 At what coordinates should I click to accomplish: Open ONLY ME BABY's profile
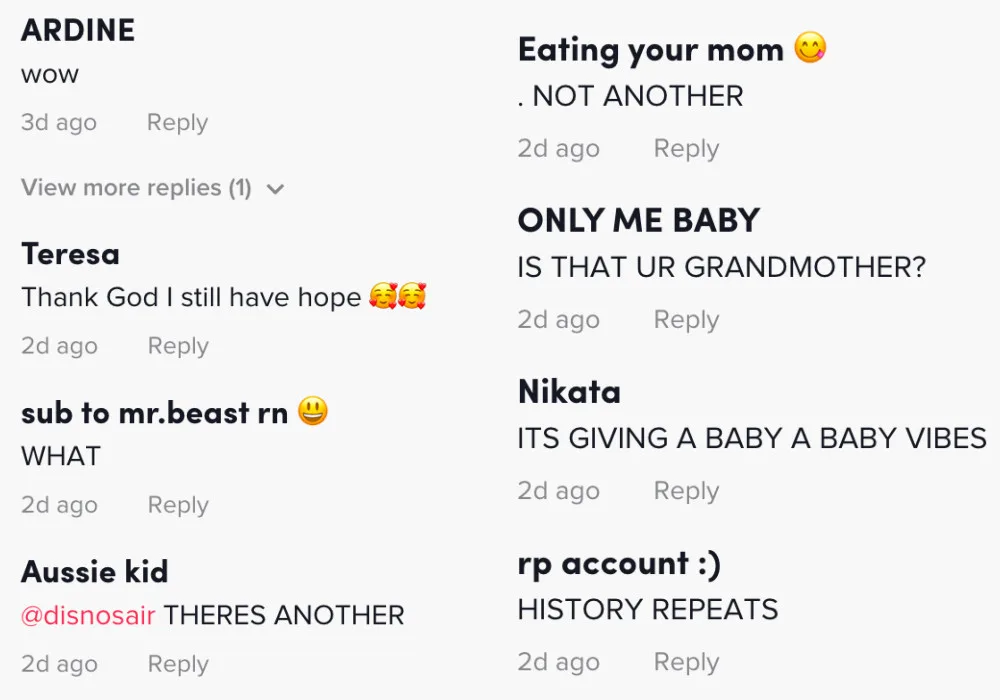point(638,221)
